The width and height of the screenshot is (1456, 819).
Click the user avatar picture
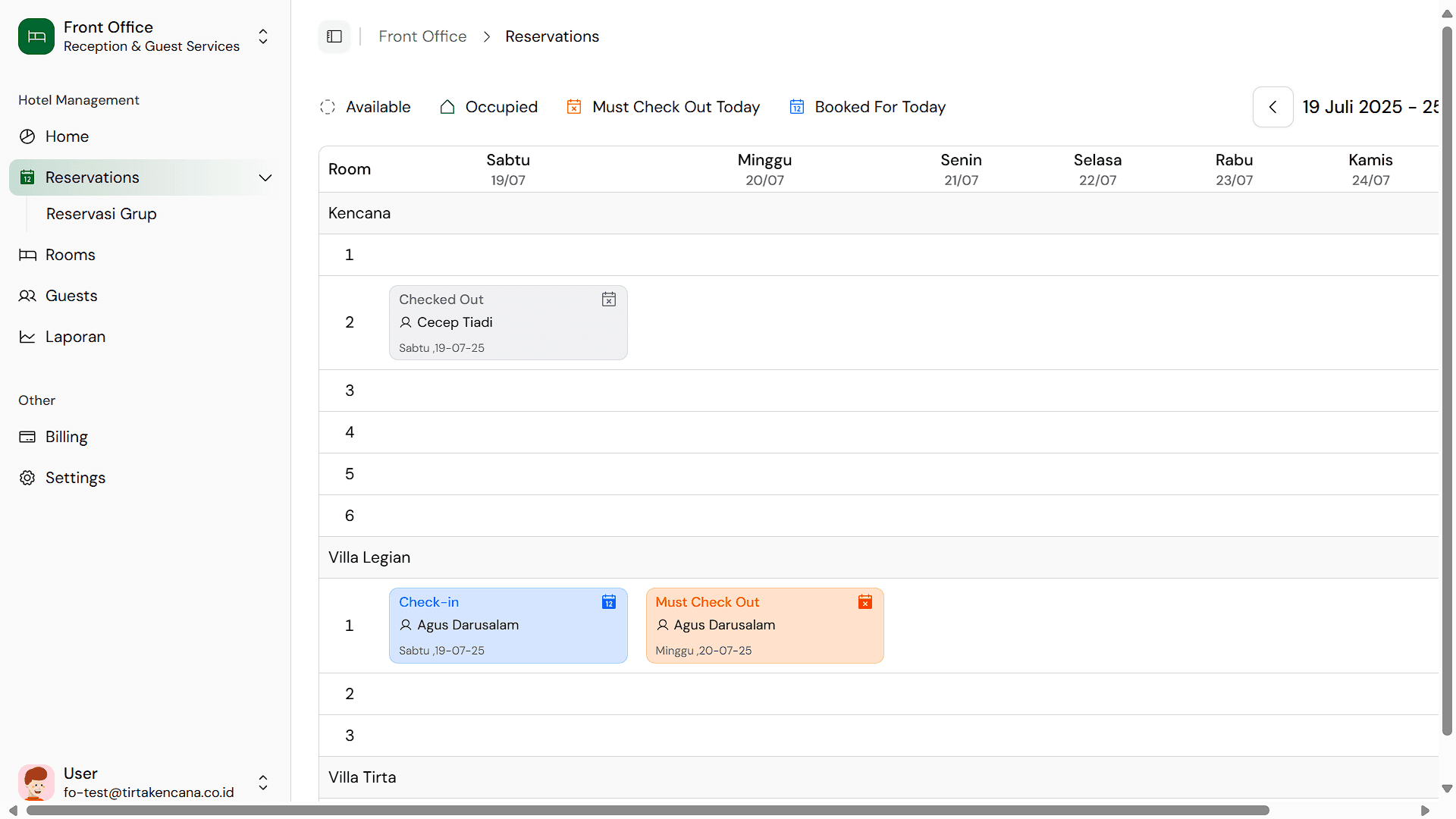(36, 783)
